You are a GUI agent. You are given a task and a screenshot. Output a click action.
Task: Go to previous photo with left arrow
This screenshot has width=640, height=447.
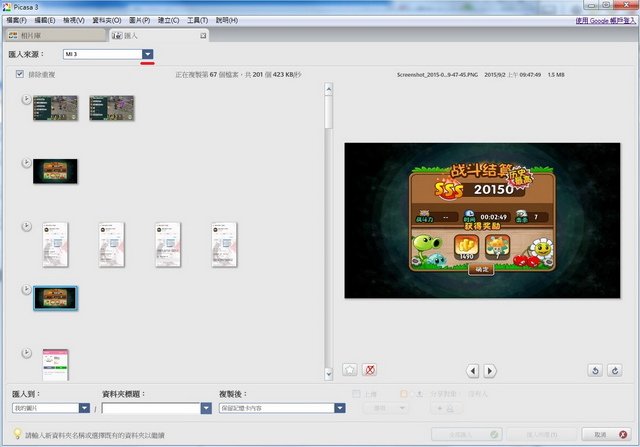[473, 371]
